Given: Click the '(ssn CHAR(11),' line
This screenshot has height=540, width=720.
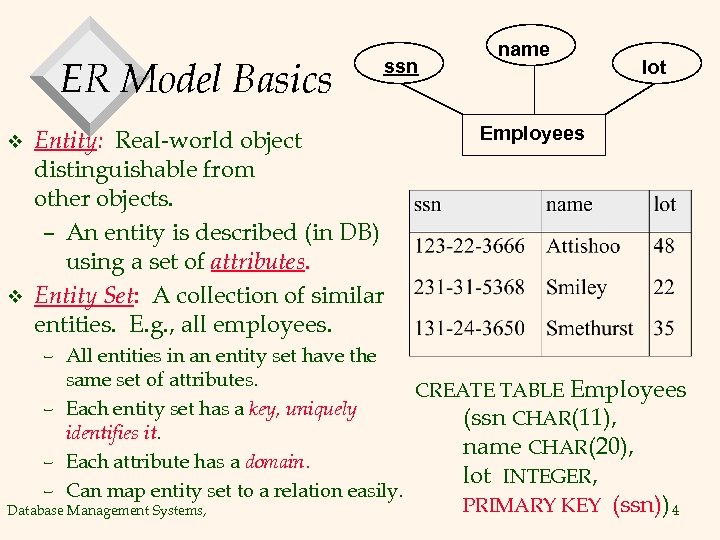Looking at the screenshot, I should pos(540,418).
